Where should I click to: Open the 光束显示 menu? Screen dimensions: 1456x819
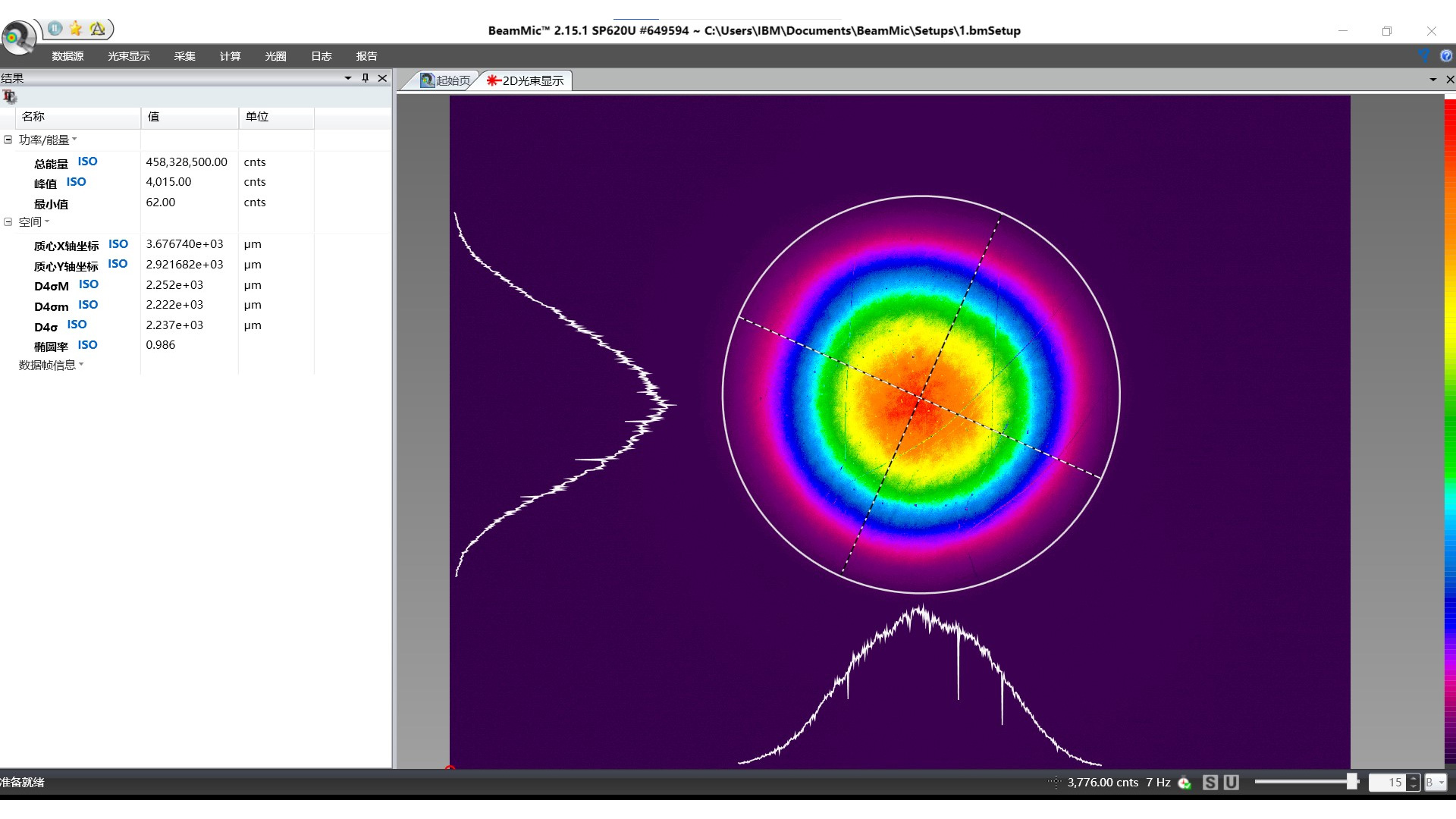click(x=128, y=56)
